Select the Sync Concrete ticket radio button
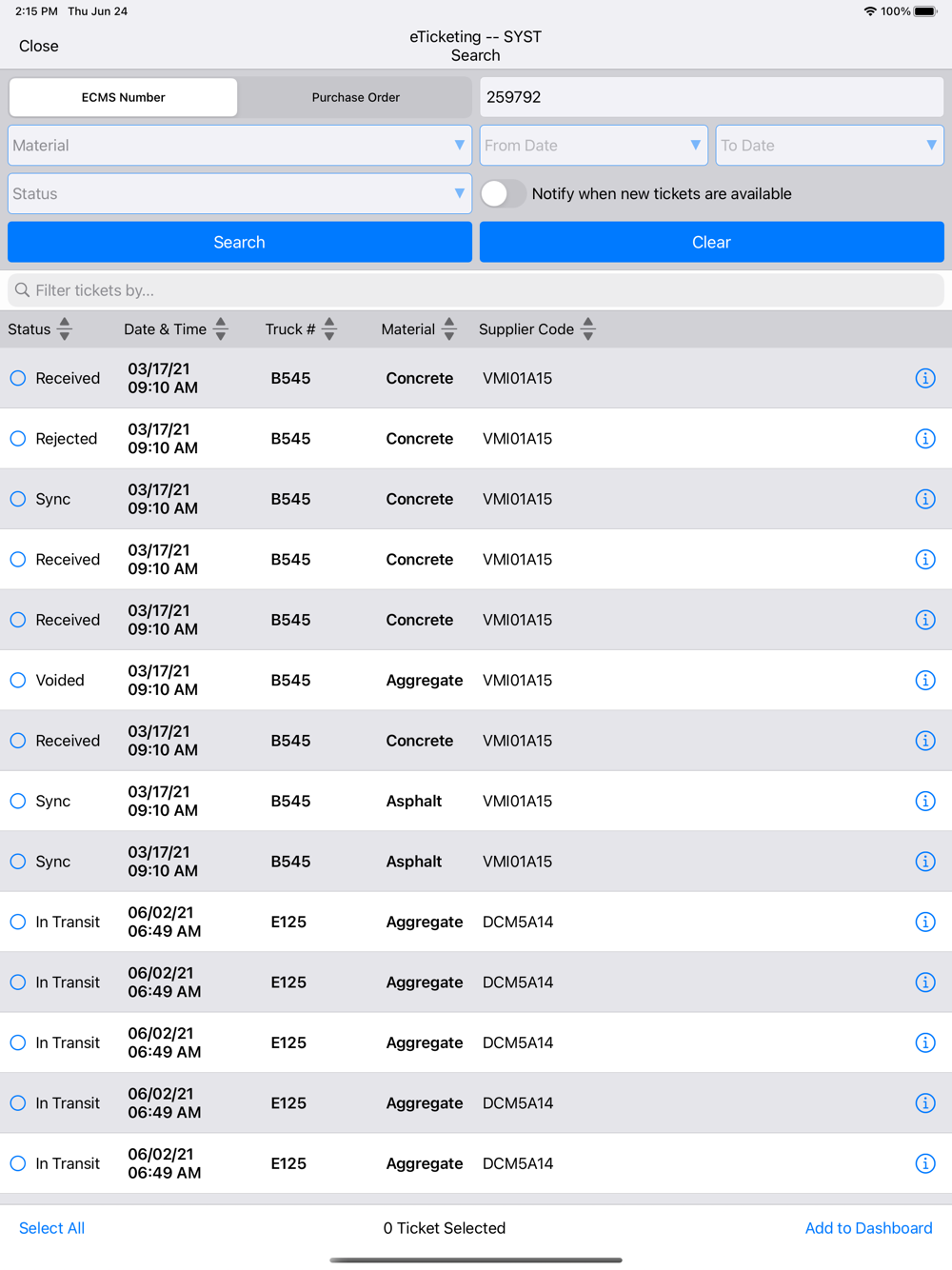Screen dimensions: 952x1270 click(x=18, y=499)
